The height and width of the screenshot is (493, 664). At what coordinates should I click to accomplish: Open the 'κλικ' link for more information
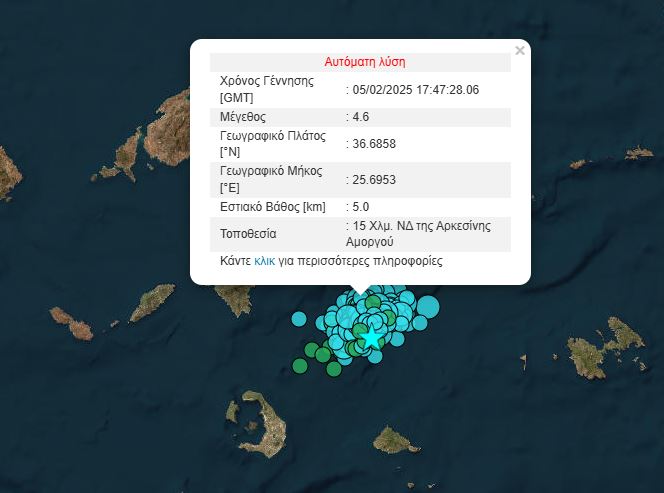(264, 261)
